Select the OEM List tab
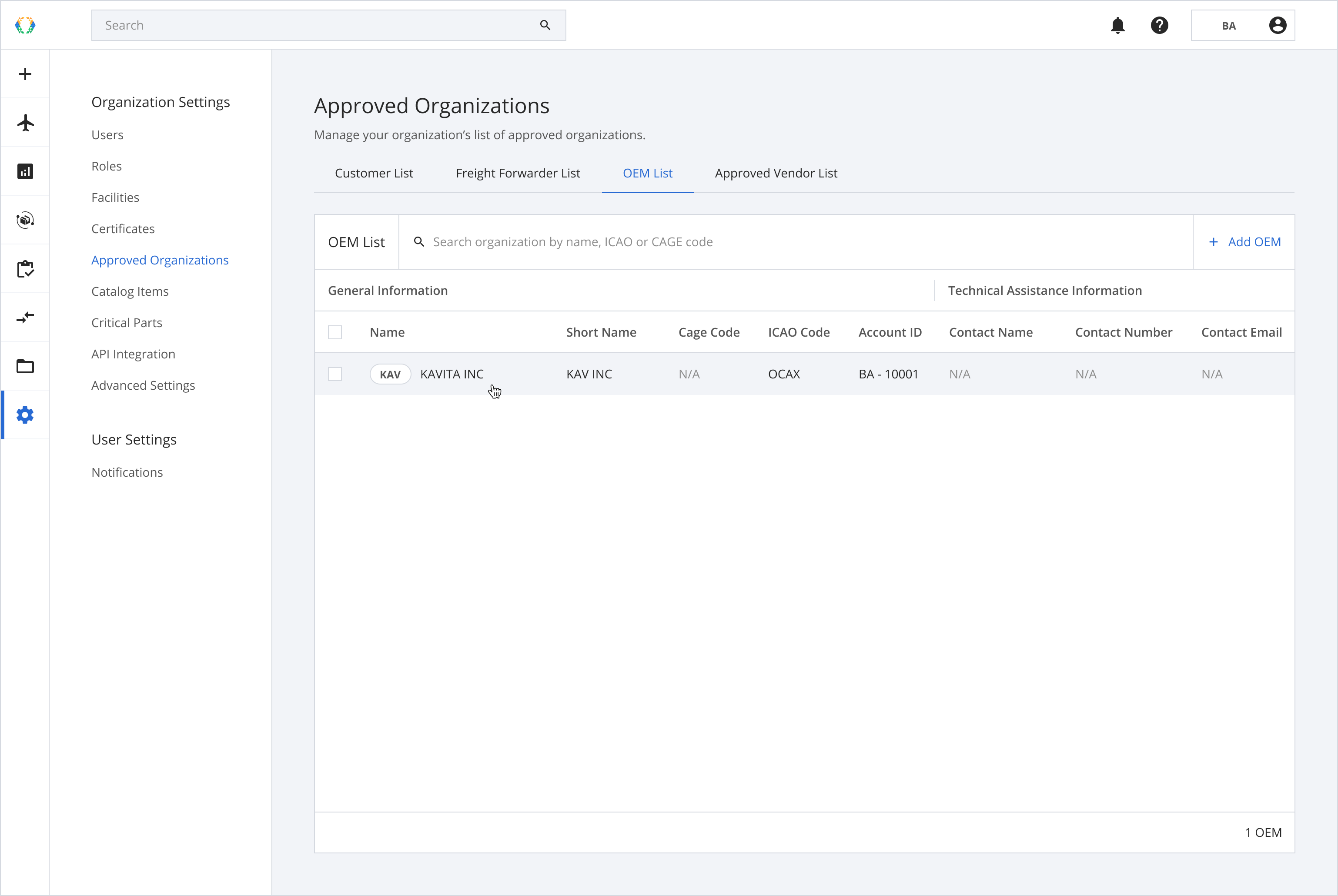The height and width of the screenshot is (896, 1338). 647,173
